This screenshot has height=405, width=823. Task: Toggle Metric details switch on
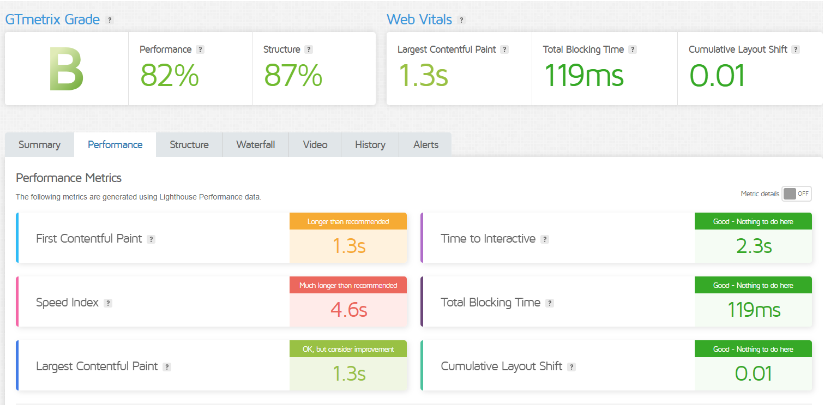(797, 194)
